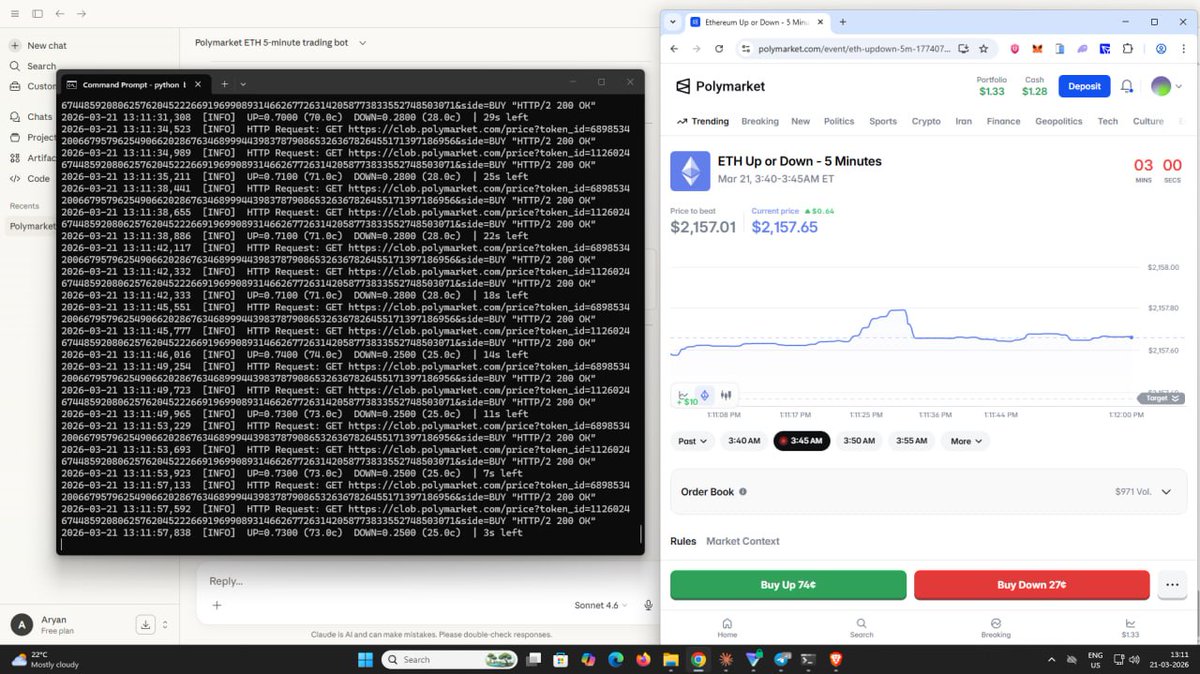Open Sonnet 4.6 model selector
Screen dimensions: 1200x674
tap(601, 605)
